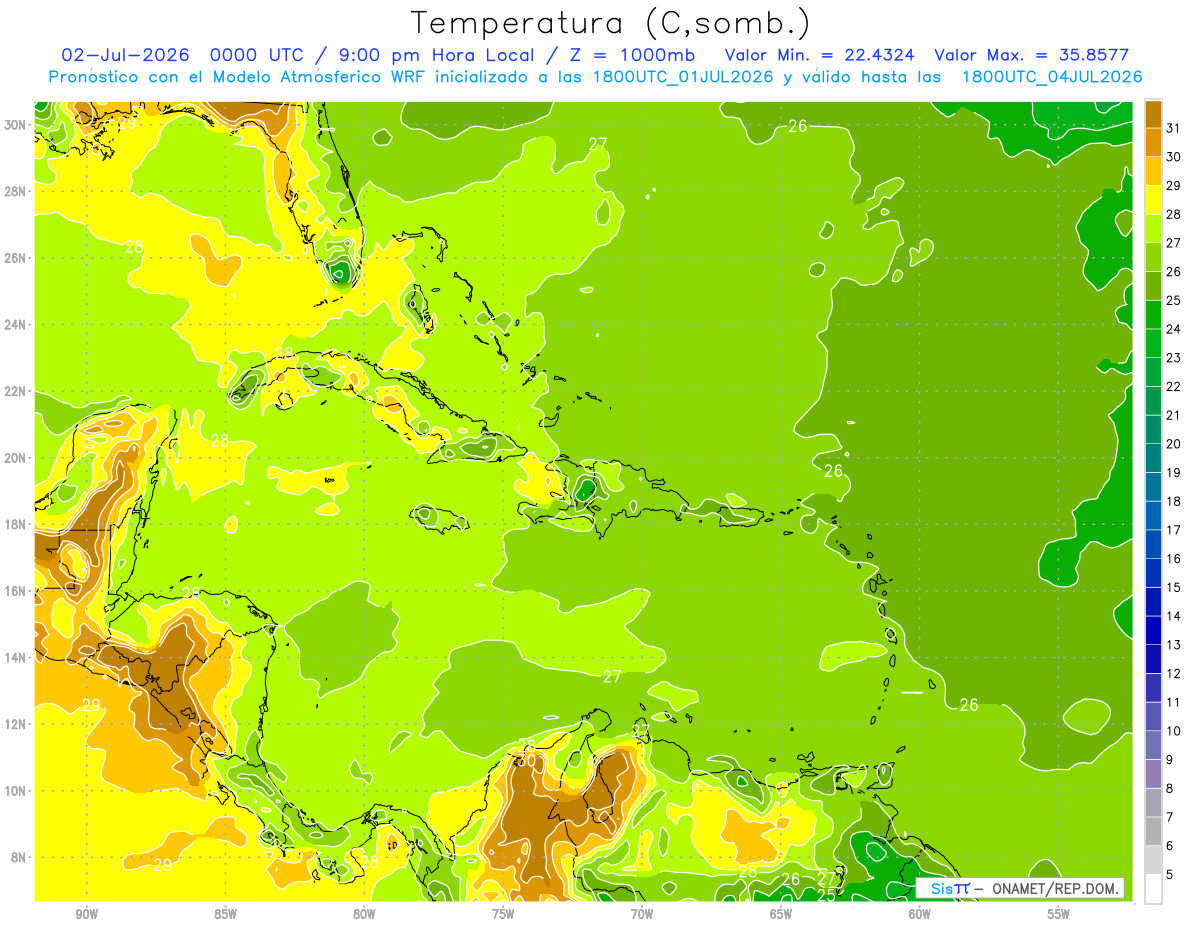Click "Valor Max. = 35.8577" value
Viewport: 1200px width, 927px height.
click(1030, 55)
